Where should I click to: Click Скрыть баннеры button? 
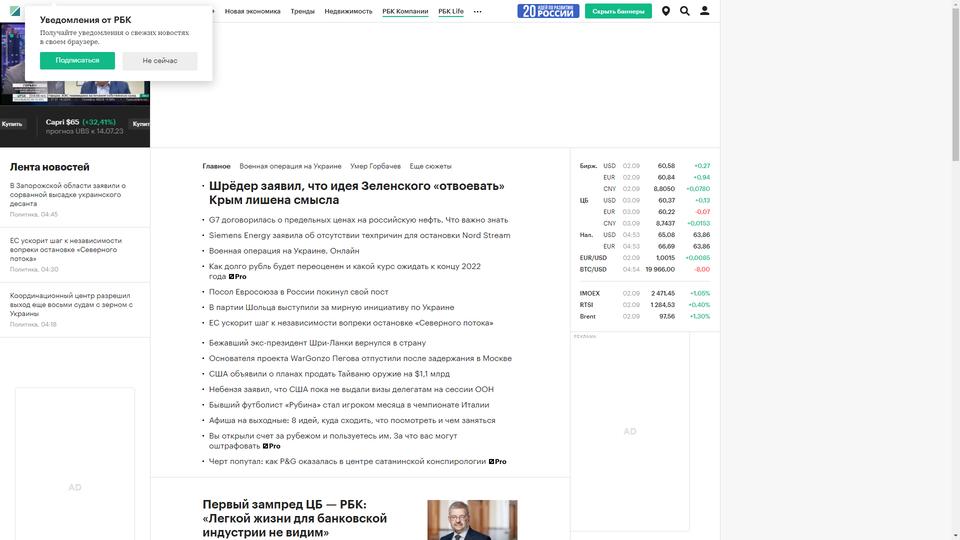[x=618, y=11]
